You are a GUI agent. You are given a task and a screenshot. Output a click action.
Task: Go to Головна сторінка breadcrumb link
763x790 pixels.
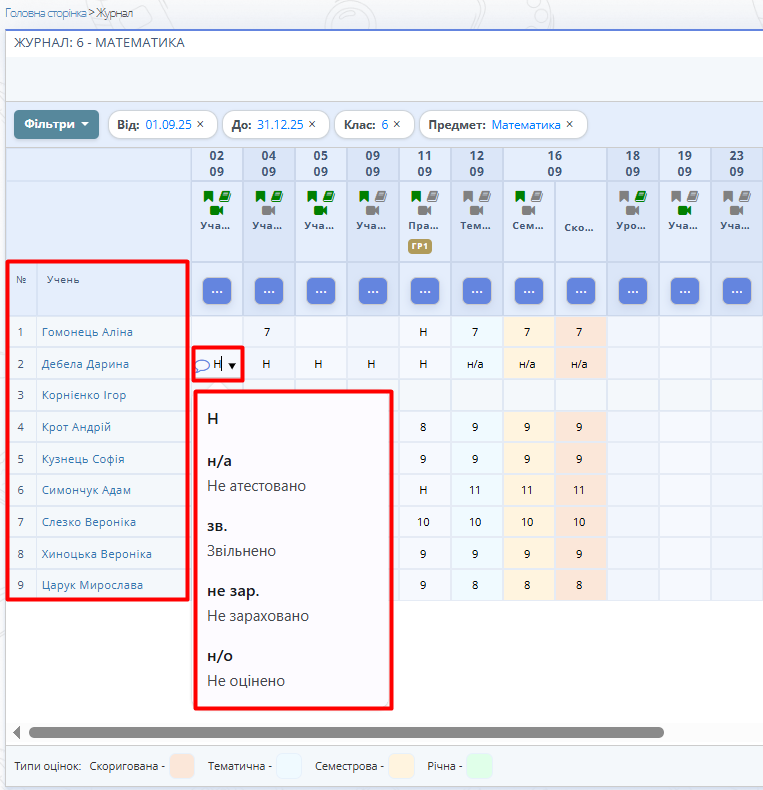coord(45,13)
